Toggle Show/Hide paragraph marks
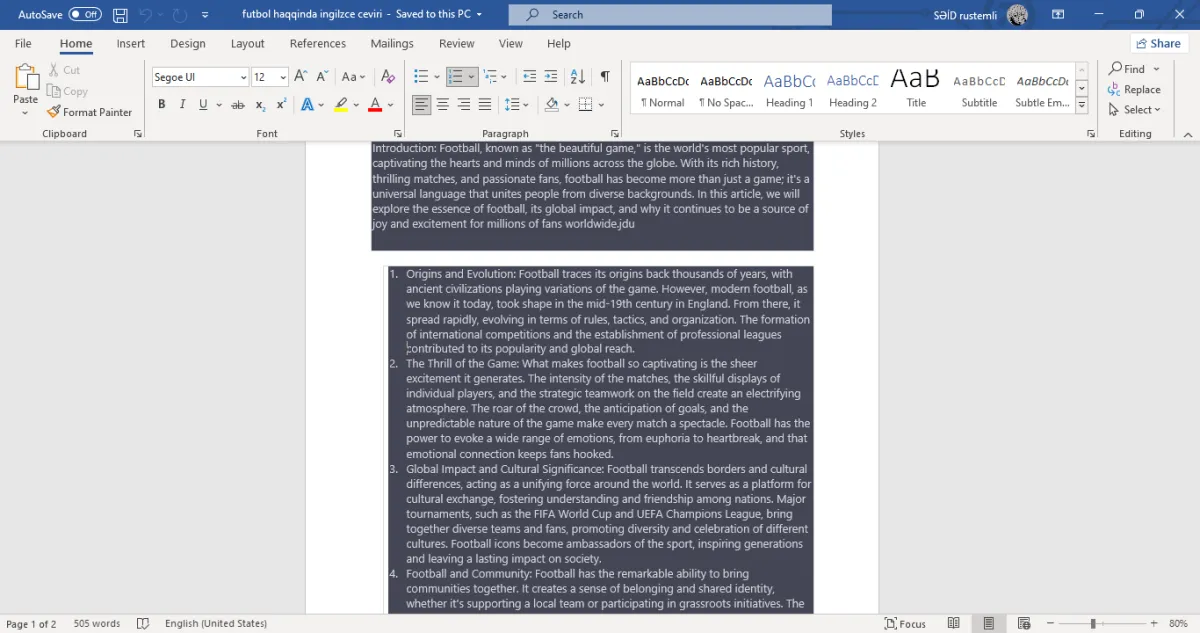Viewport: 1200px width, 633px height. click(605, 77)
